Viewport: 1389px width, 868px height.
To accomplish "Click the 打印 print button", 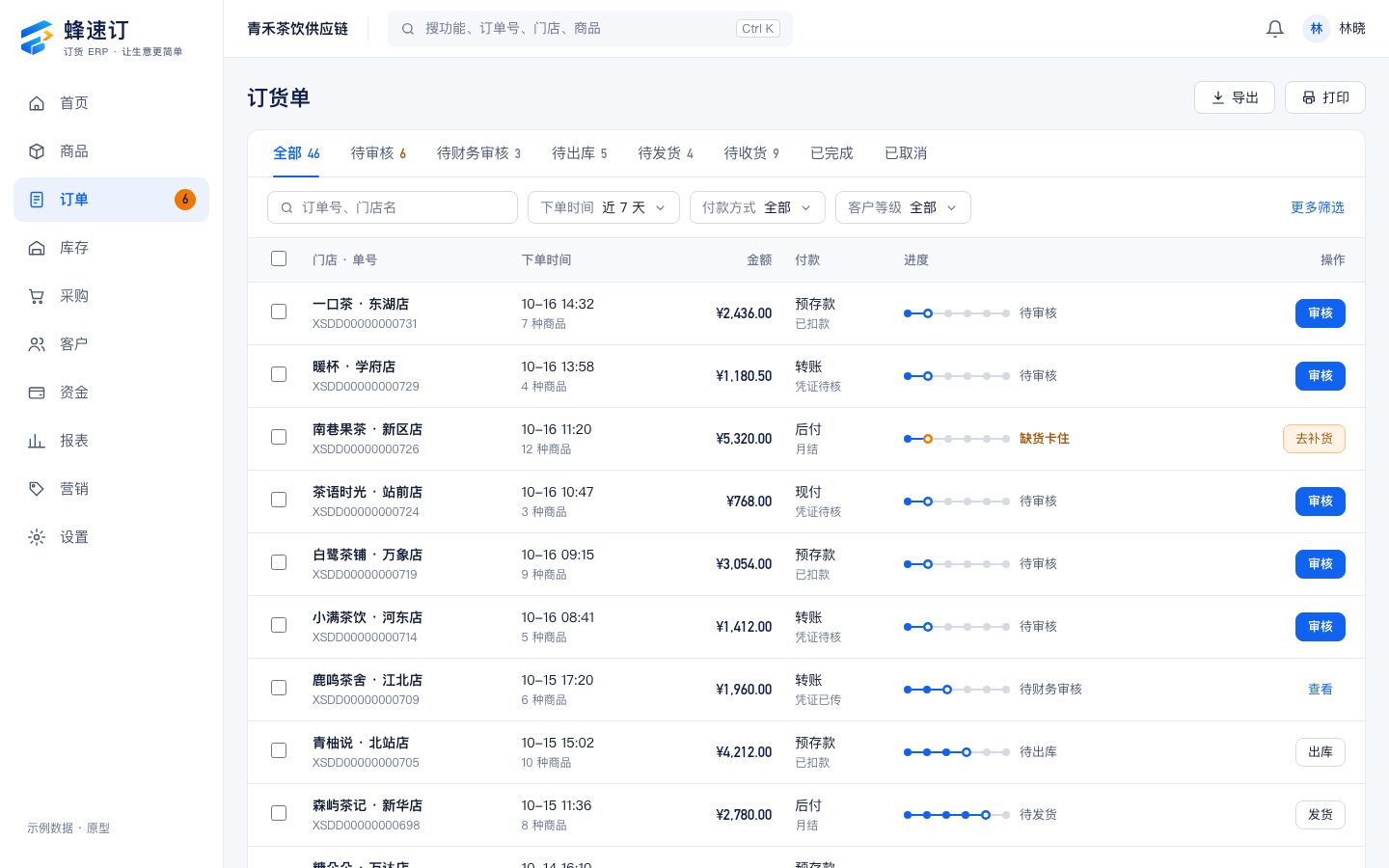I will (1325, 97).
